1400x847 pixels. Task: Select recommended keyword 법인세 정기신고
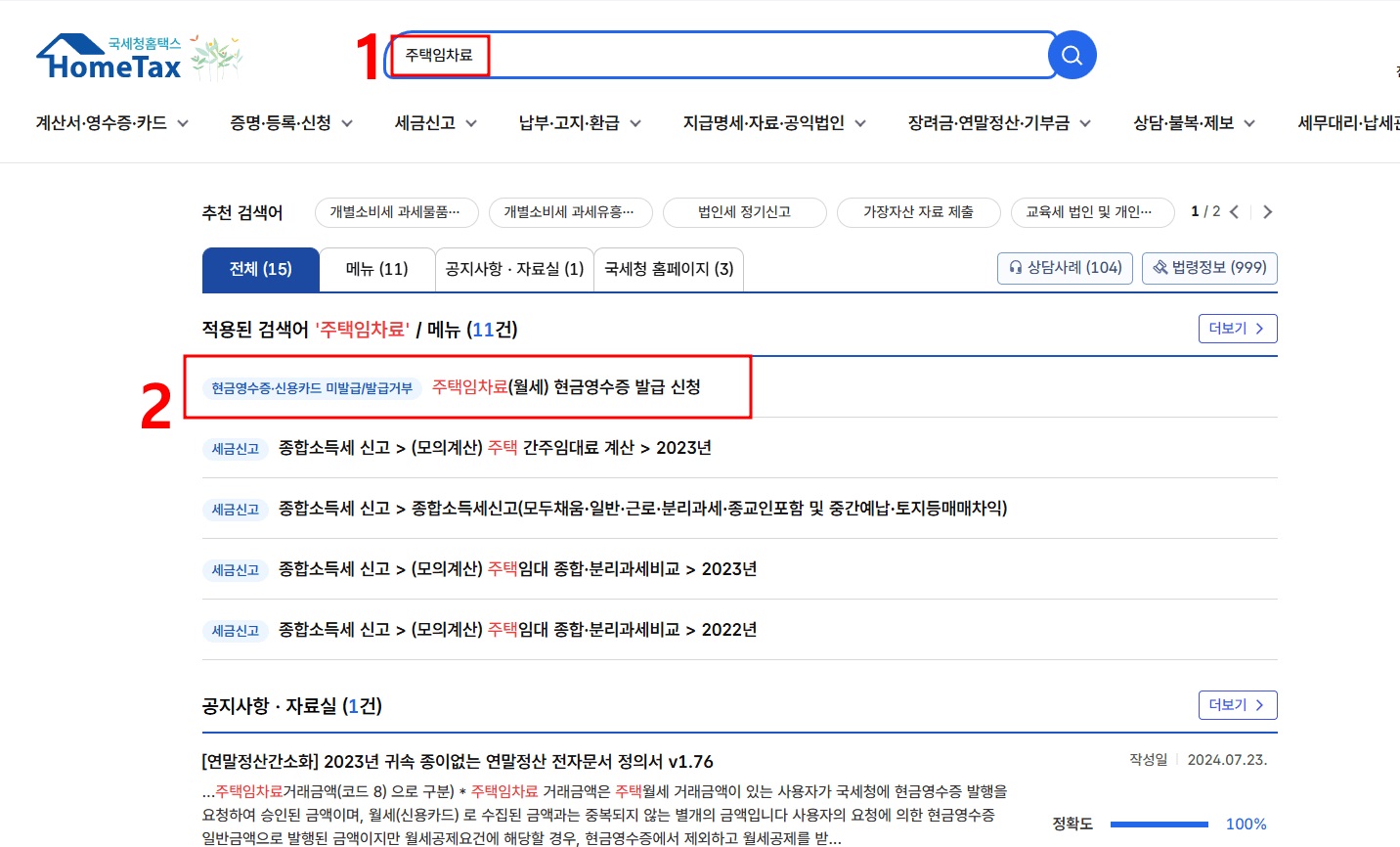745,212
